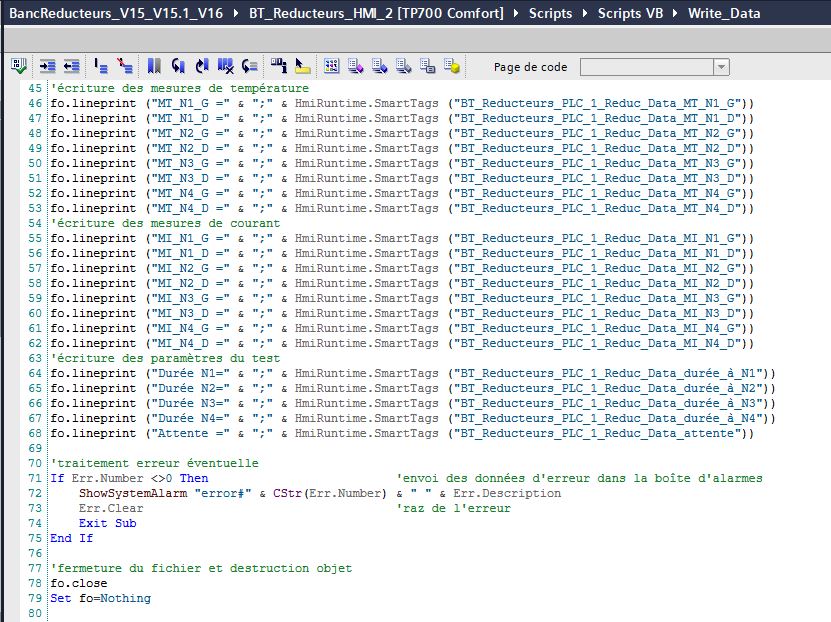831x622 pixels.
Task: Click the increase indent icon
Action: click(47, 66)
